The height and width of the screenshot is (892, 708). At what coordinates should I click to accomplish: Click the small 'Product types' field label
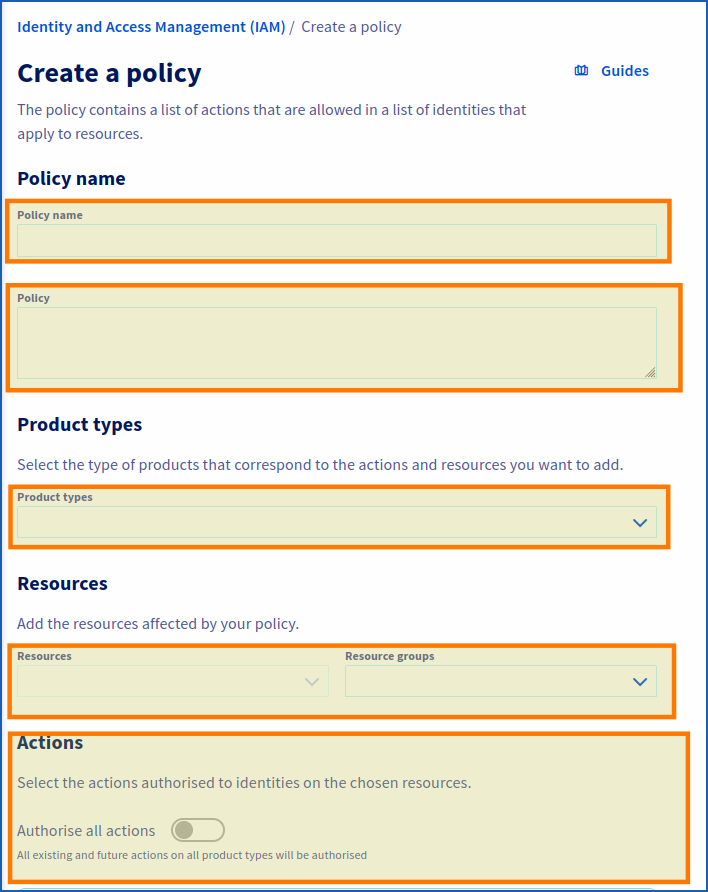coord(55,497)
